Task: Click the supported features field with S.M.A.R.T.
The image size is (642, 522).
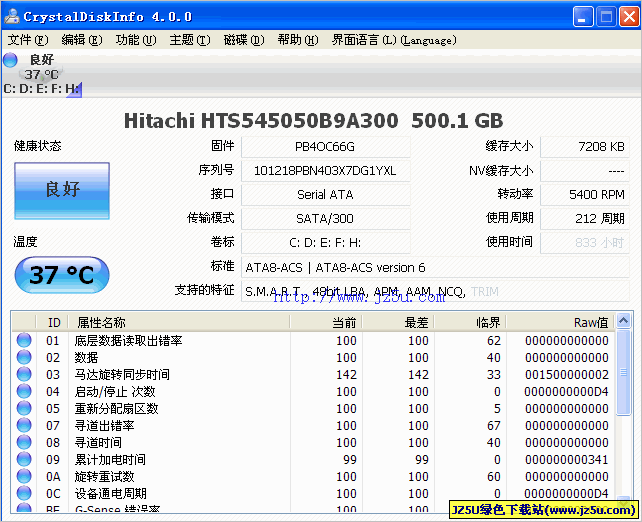Action: pyautogui.click(x=435, y=292)
